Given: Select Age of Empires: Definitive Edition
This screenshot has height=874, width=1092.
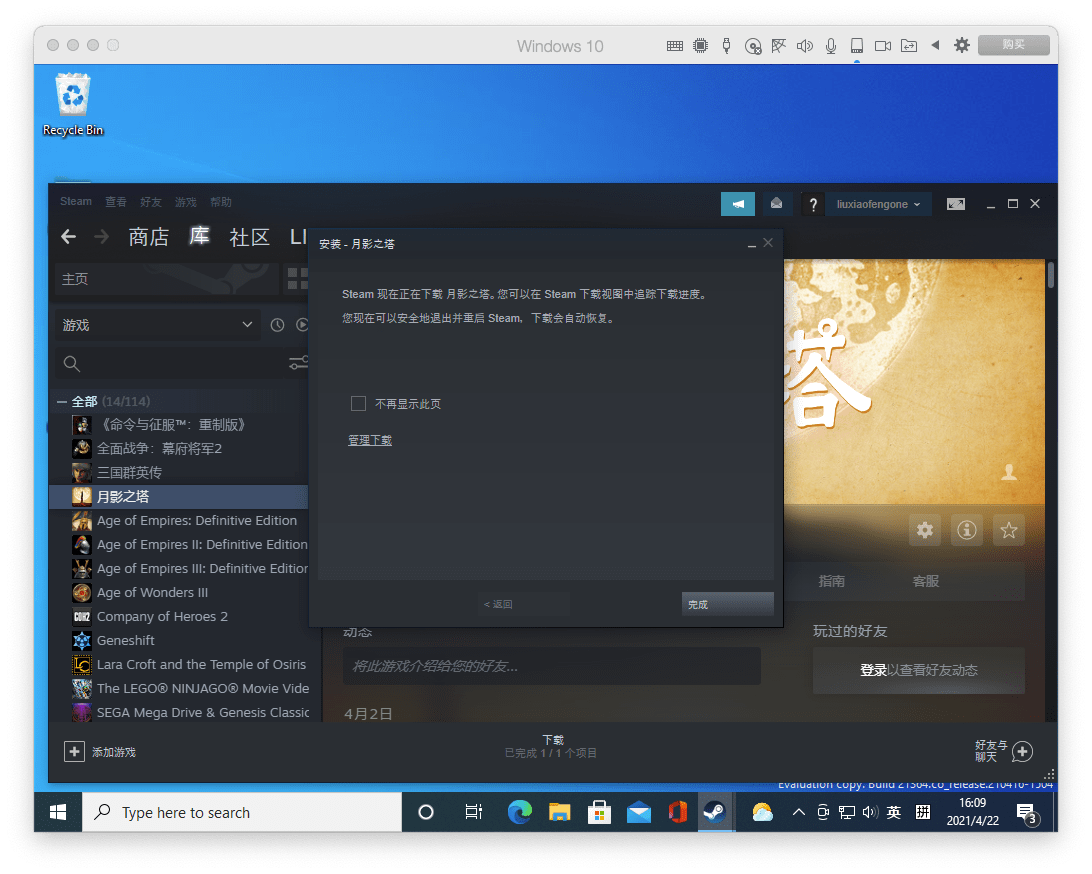Looking at the screenshot, I should pyautogui.click(x=189, y=520).
